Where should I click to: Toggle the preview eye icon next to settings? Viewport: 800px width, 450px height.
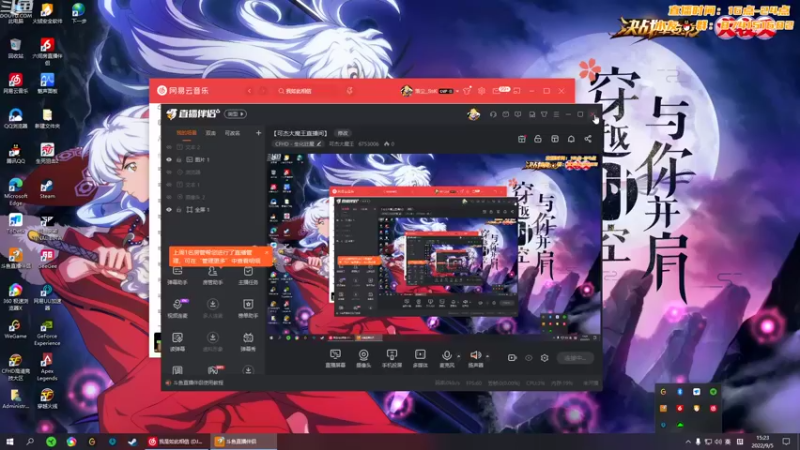[x=529, y=358]
